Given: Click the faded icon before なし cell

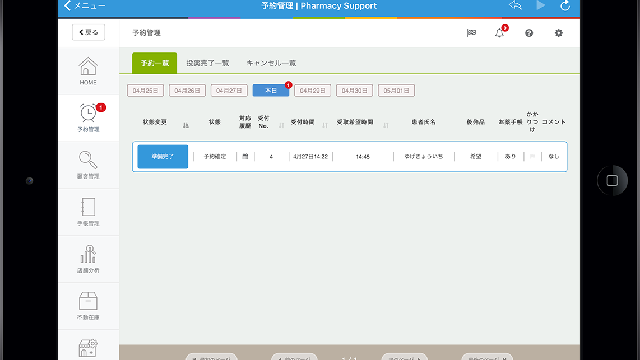Looking at the screenshot, I should coord(532,156).
